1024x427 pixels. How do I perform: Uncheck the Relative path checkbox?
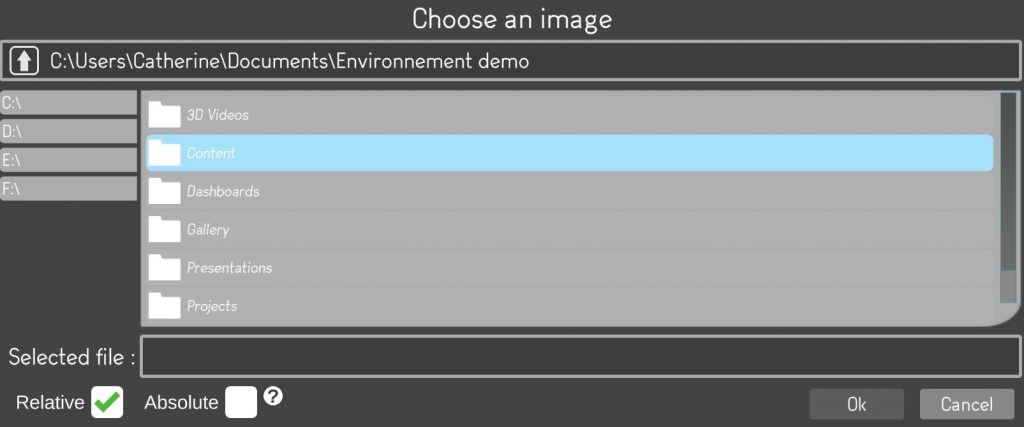(x=107, y=402)
